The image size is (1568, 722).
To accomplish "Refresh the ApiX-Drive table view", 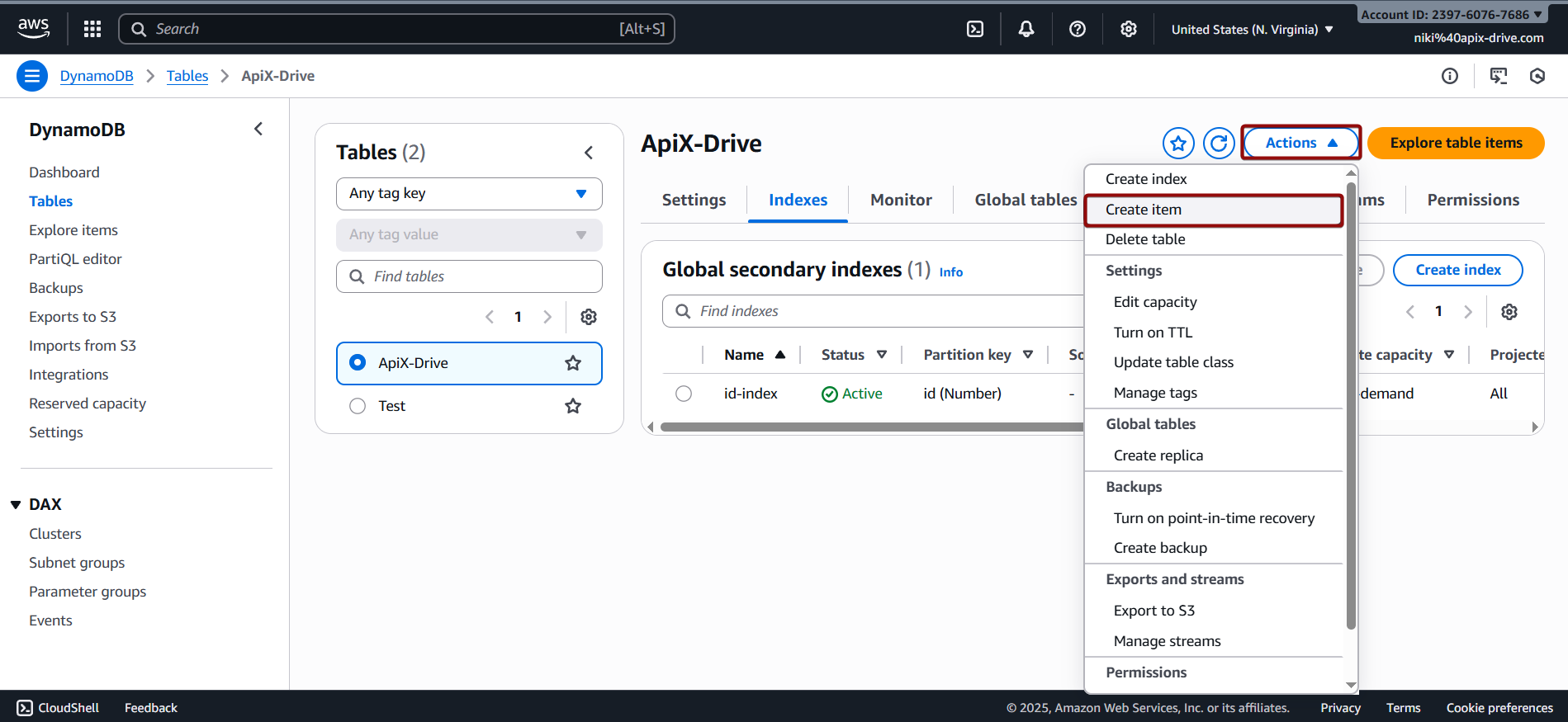I will (1219, 144).
